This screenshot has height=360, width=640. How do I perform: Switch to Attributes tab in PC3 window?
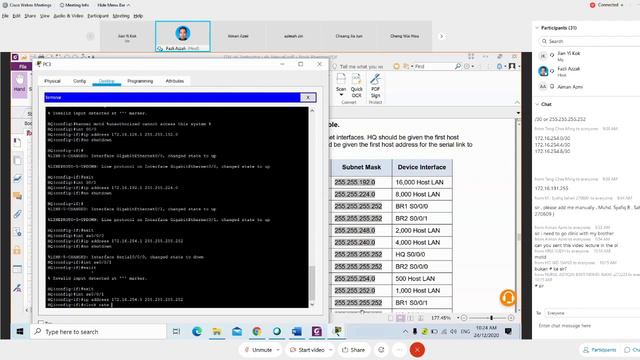(x=175, y=81)
